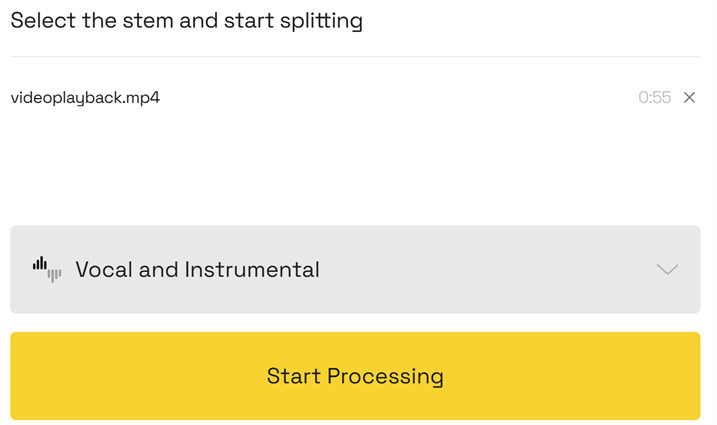The height and width of the screenshot is (425, 717).
Task: Click the word 'Start' on yellow button
Action: [x=293, y=377]
